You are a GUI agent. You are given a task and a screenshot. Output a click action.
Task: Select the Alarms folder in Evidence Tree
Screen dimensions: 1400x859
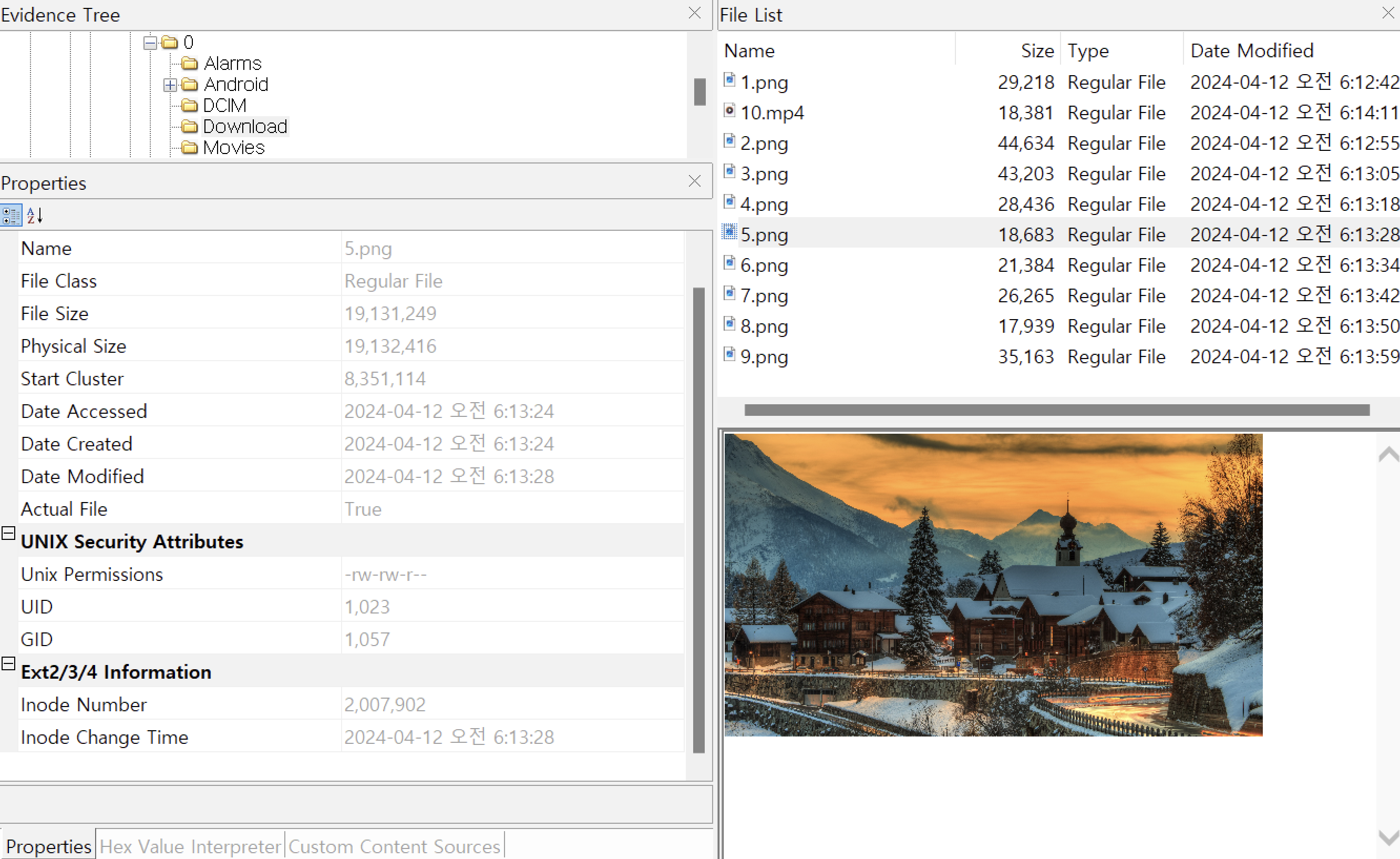(232, 63)
